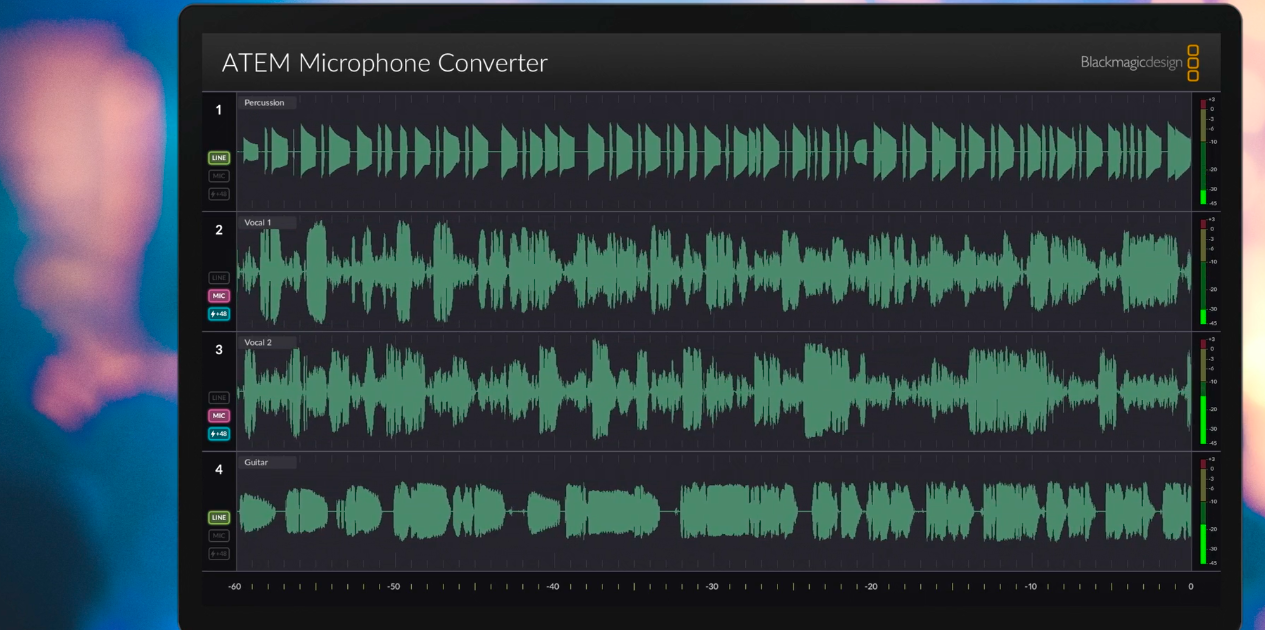
Task: Click the -30 mark on time ruler
Action: tap(712, 587)
